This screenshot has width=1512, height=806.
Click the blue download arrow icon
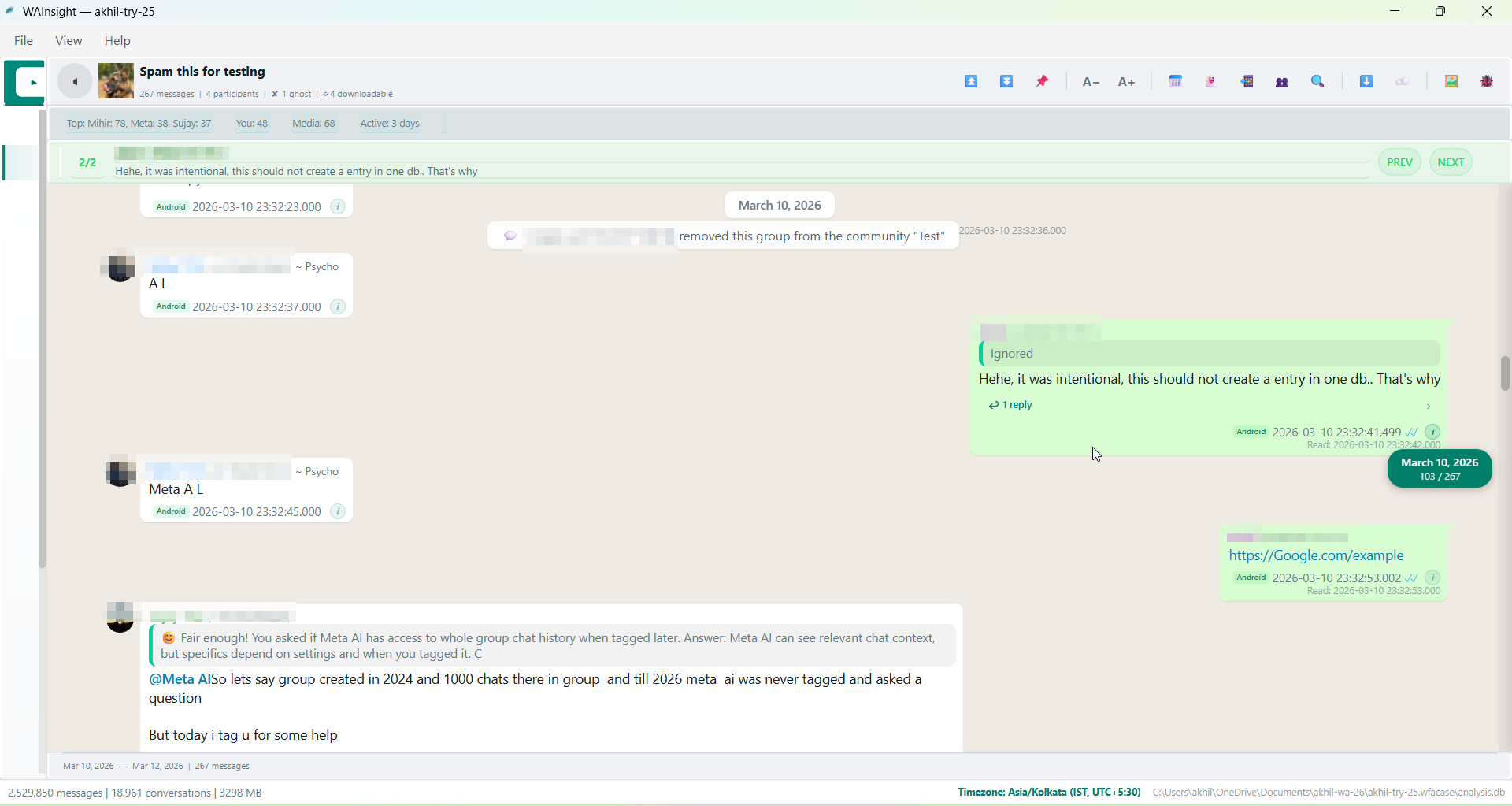[1367, 81]
